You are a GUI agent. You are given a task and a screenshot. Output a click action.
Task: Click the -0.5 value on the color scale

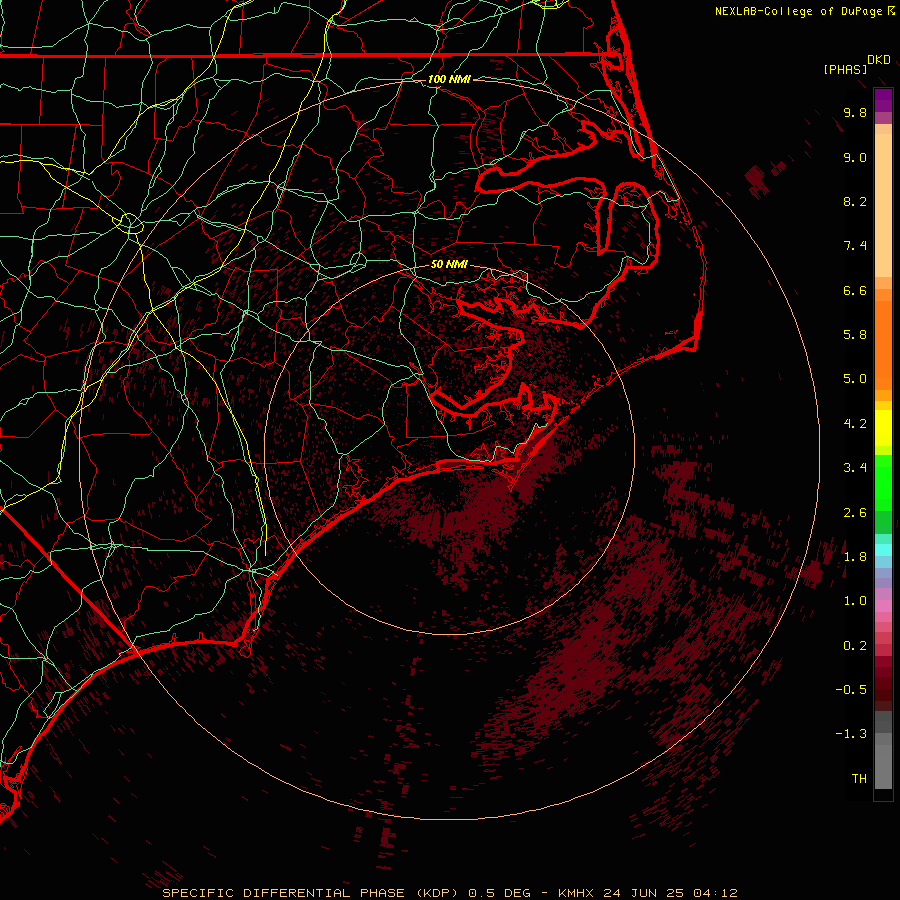point(851,690)
